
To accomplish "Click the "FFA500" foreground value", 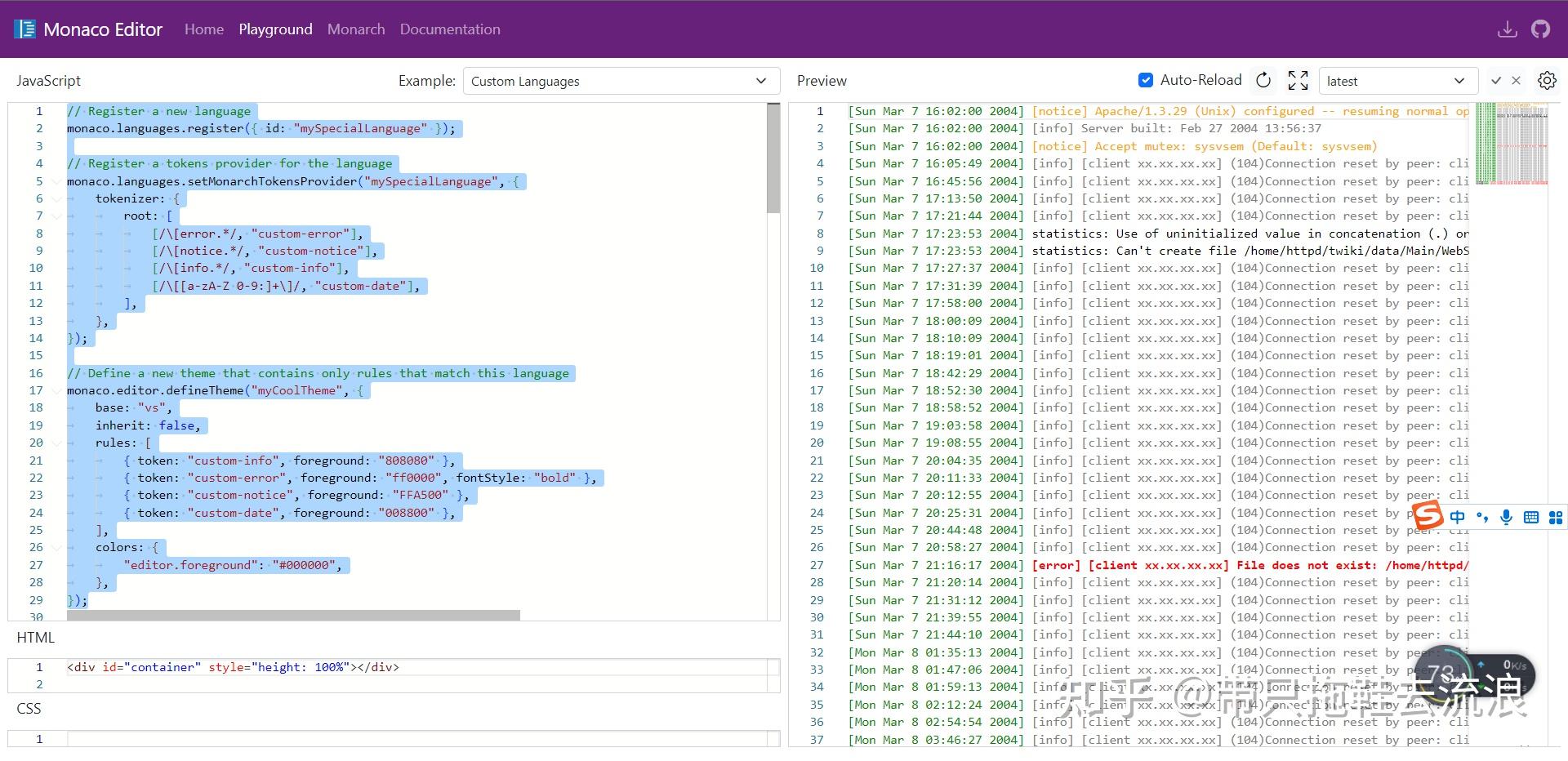I will pyautogui.click(x=420, y=495).
